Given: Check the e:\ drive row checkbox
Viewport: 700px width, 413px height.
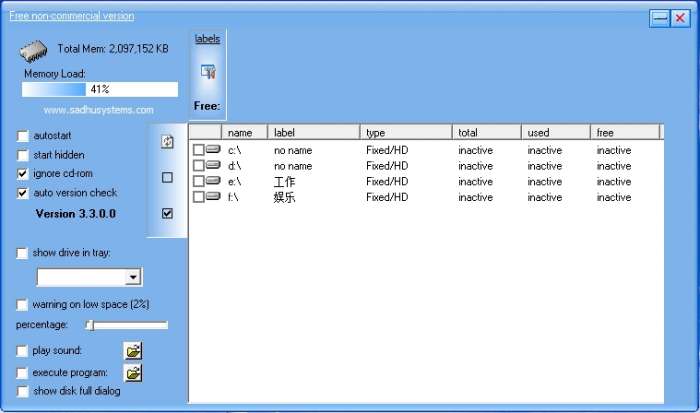Looking at the screenshot, I should [198, 181].
